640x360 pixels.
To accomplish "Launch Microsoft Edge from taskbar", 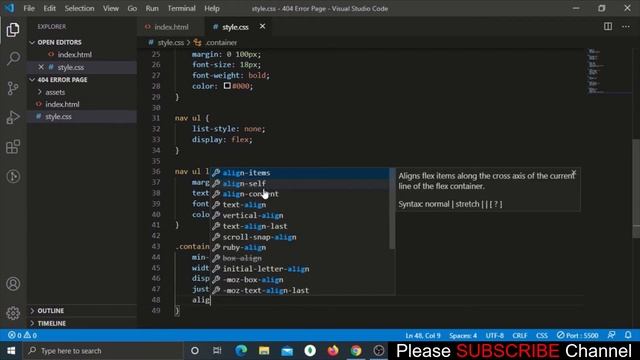I will (x=241, y=351).
